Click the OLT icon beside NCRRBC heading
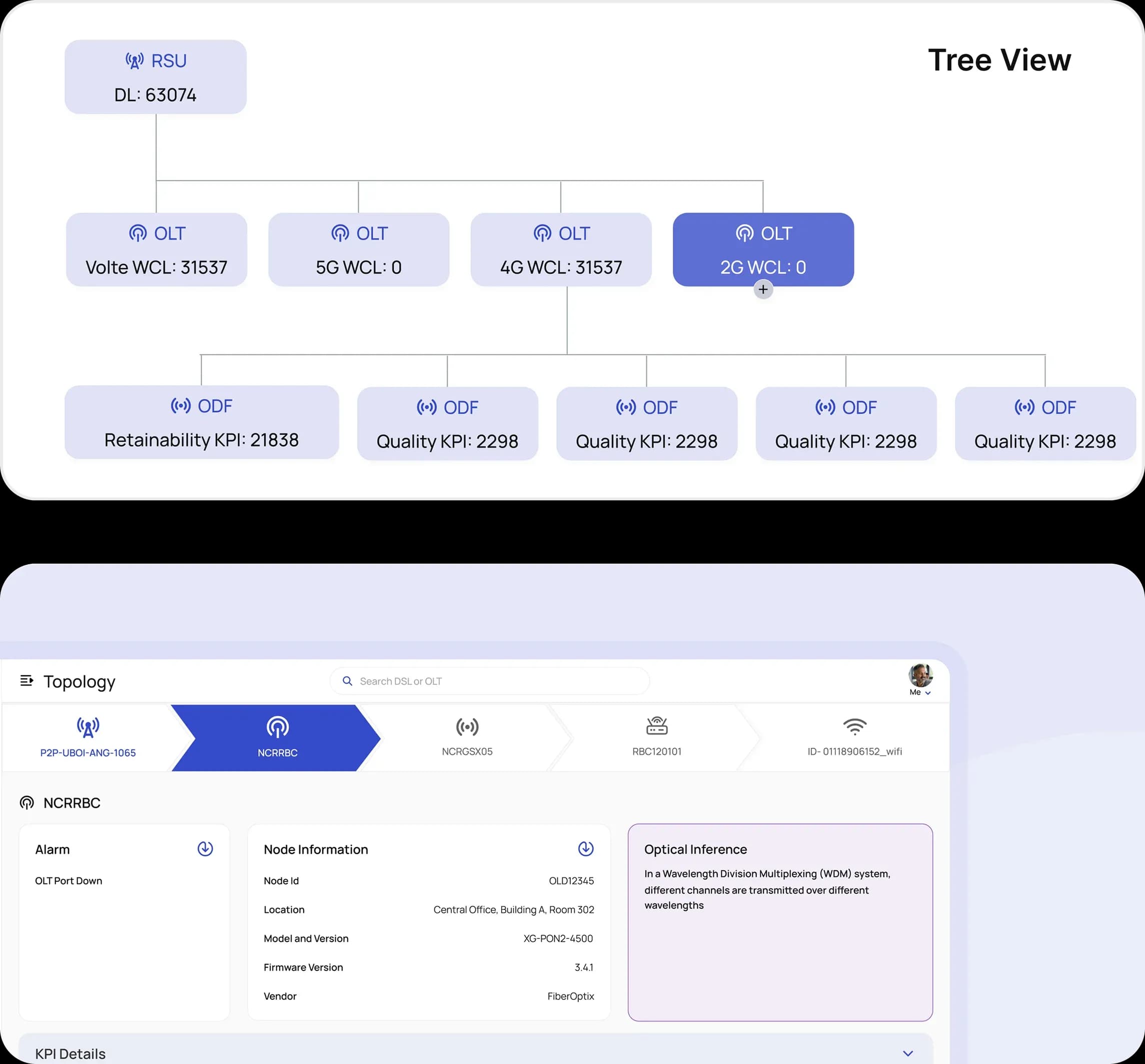This screenshot has width=1145, height=1064. 27,802
